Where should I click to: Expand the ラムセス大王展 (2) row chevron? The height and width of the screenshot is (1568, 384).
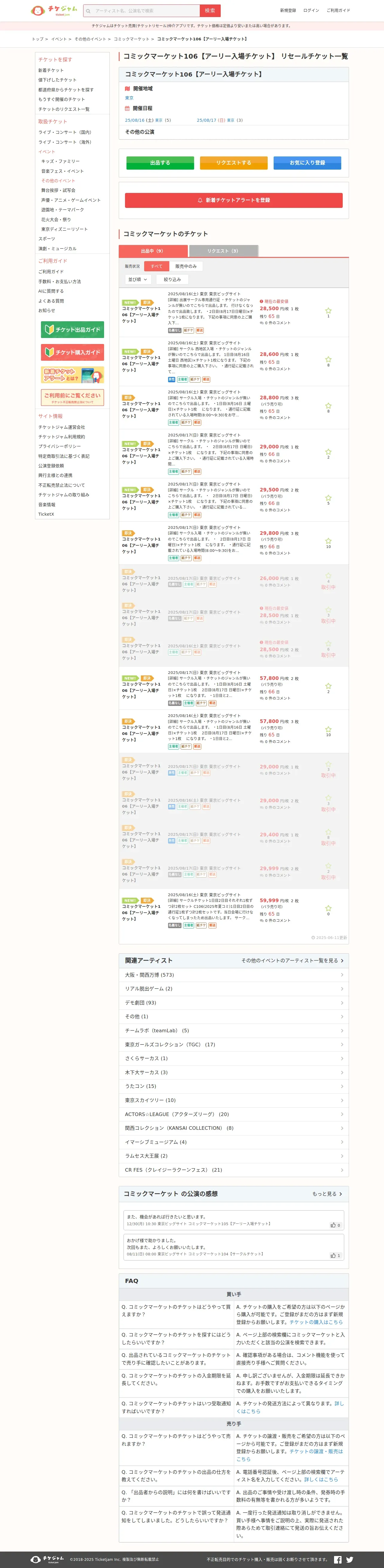tap(342, 1156)
